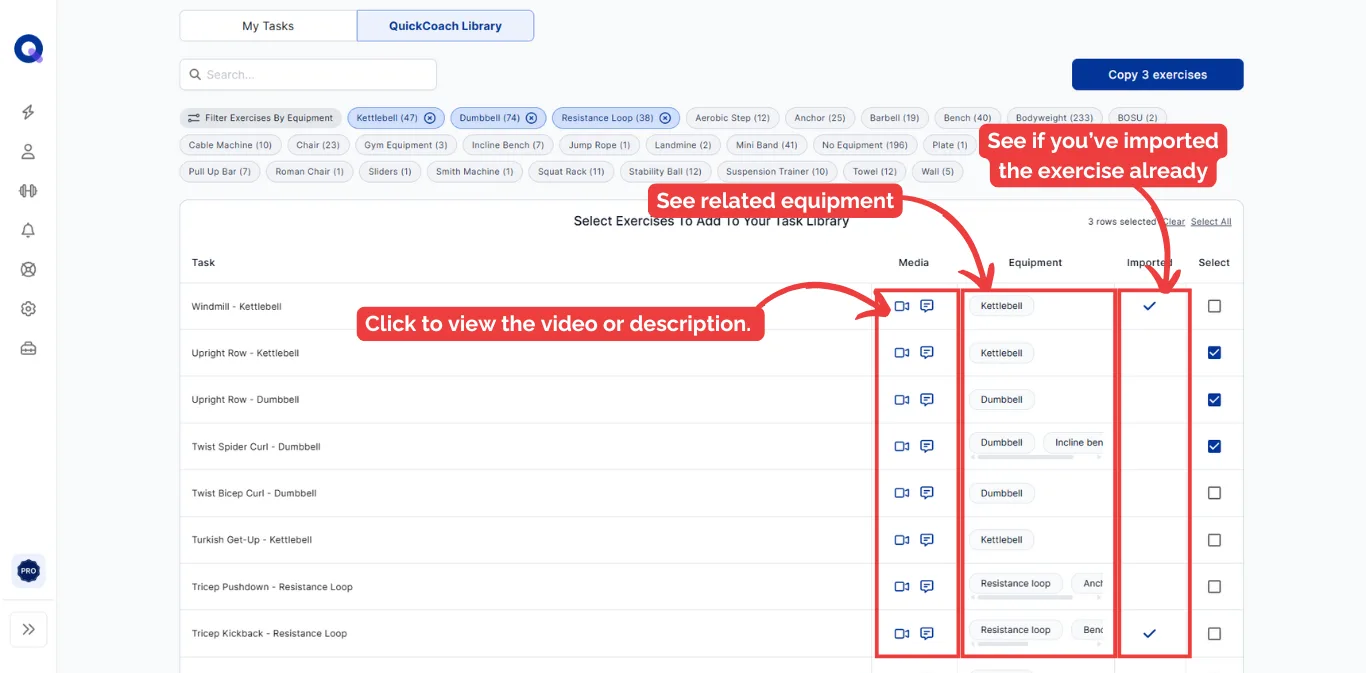Click the Anchor (25) filter chip
Screen dimensions: 1366x673
coord(819,118)
